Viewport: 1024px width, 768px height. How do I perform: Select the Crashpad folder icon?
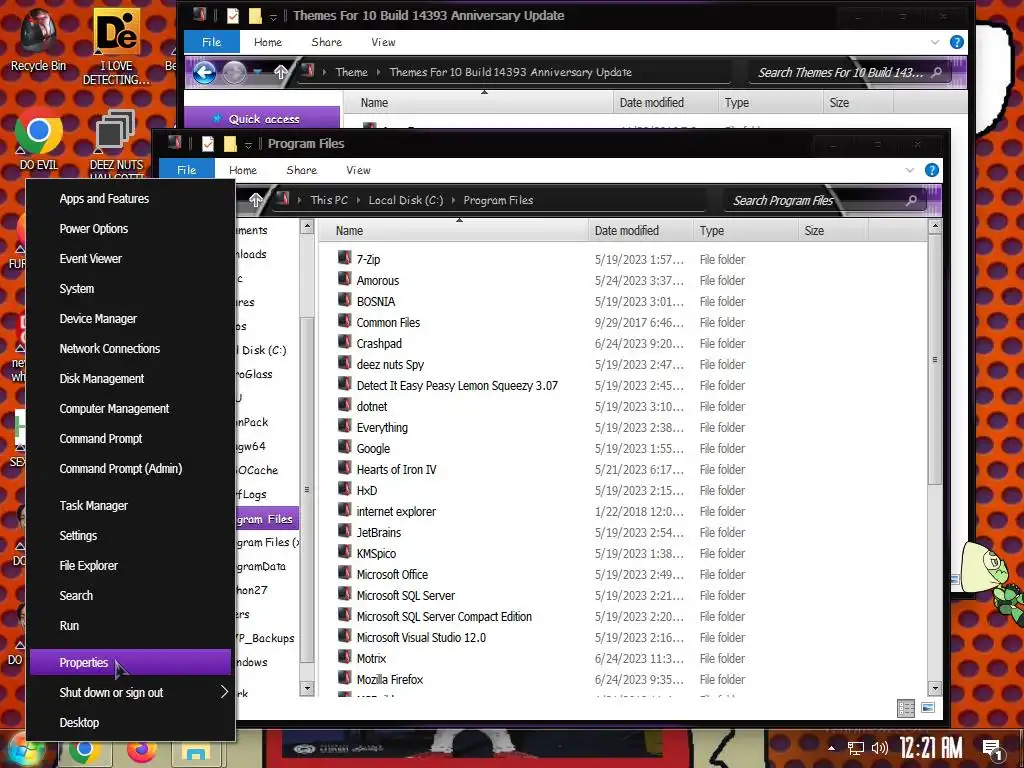(x=345, y=342)
